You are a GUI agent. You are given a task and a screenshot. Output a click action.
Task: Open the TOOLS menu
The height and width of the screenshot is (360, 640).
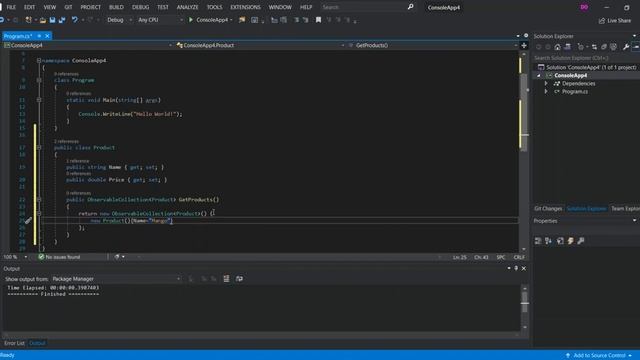click(214, 7)
